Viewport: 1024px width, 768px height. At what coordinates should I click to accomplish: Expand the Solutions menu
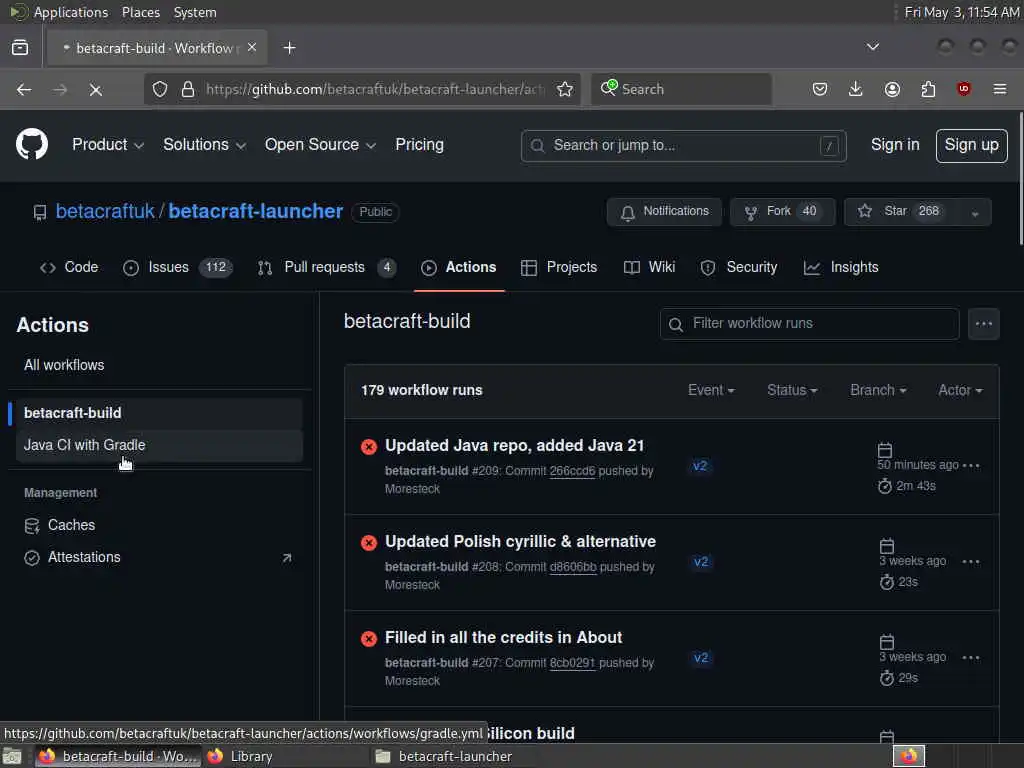(204, 144)
